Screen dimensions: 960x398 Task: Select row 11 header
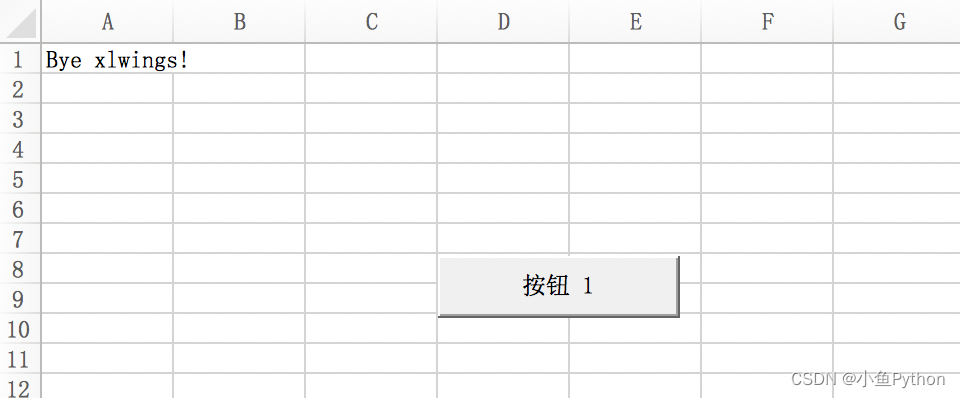pyautogui.click(x=20, y=359)
